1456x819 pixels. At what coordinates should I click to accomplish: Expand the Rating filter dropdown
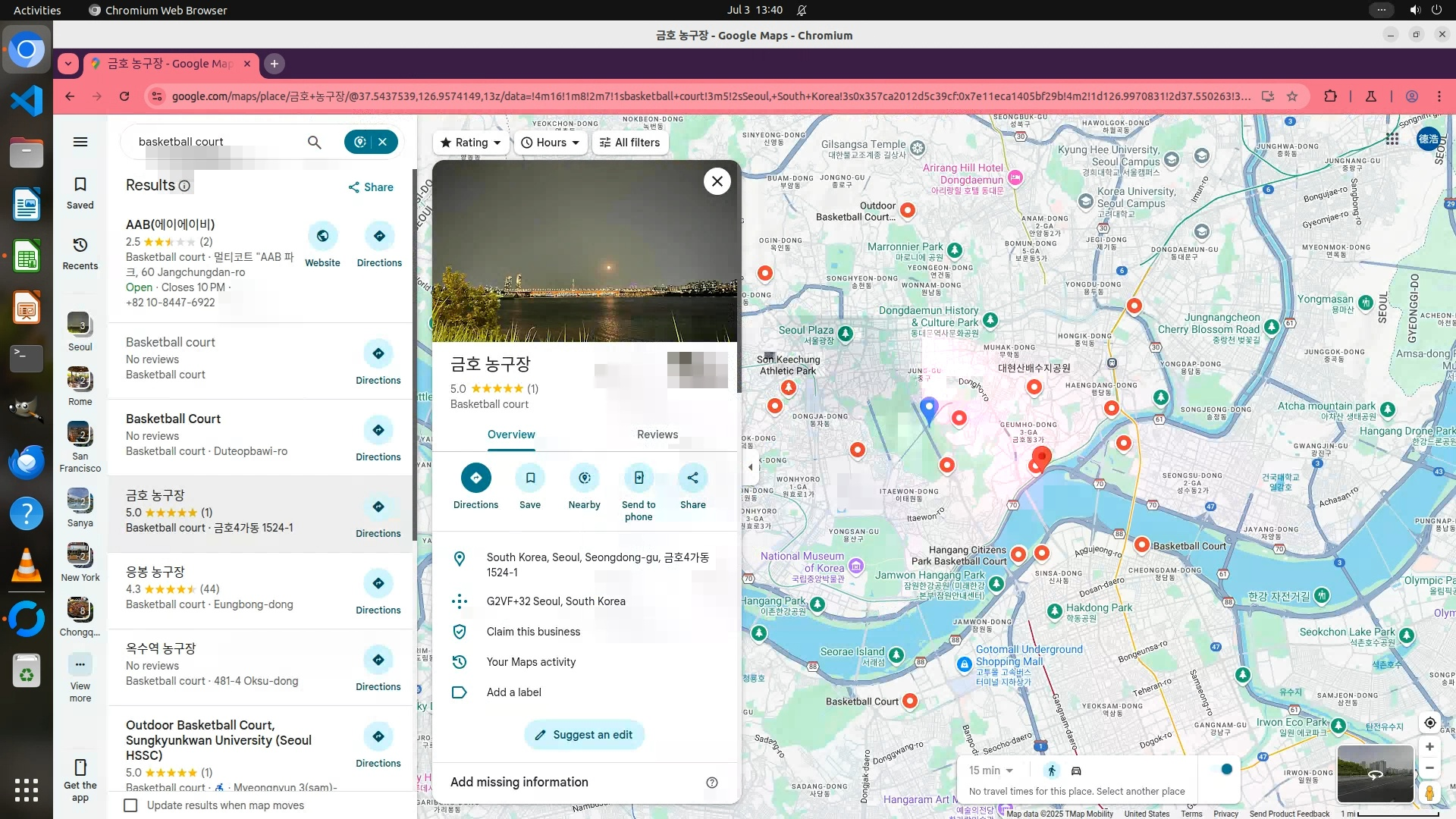471,143
